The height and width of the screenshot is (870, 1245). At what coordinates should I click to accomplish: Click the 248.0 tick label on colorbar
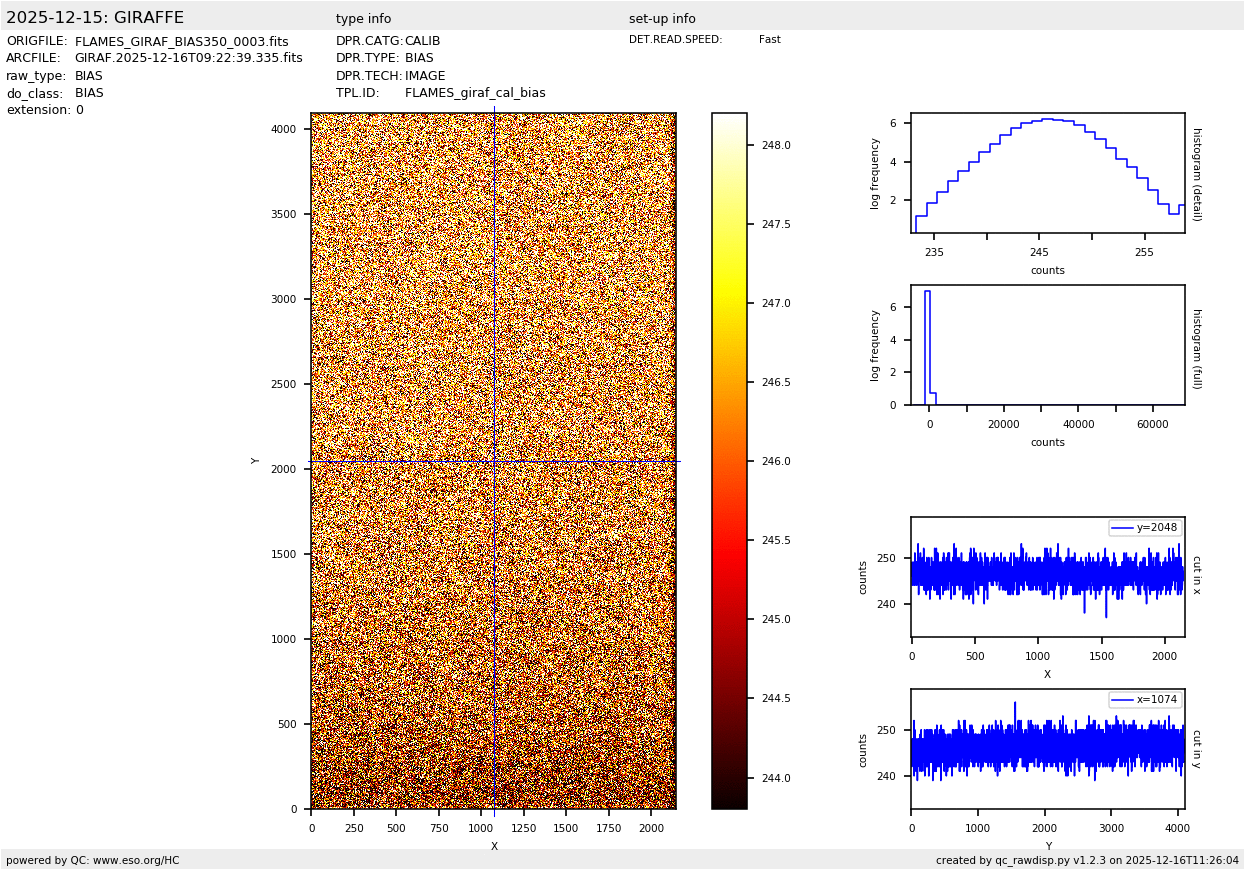click(x=775, y=145)
